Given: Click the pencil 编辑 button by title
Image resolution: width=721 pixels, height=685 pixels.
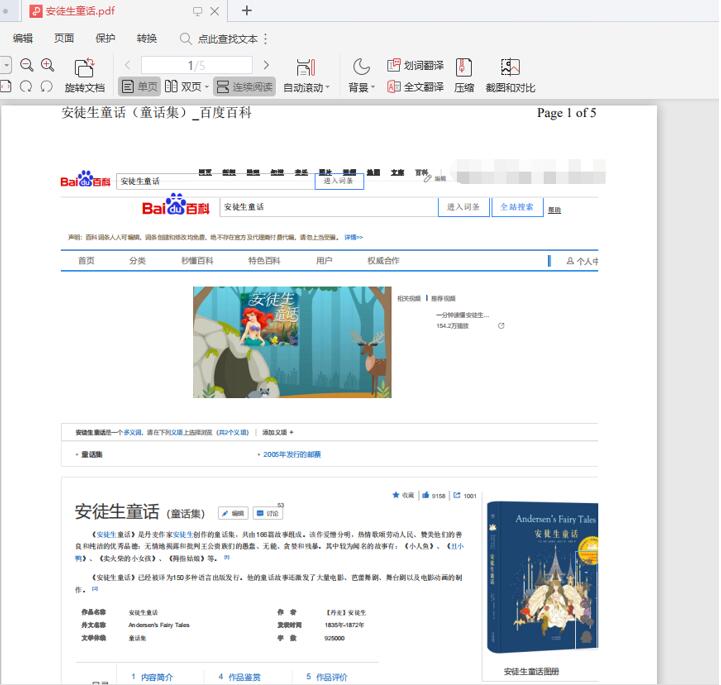Looking at the screenshot, I should pyautogui.click(x=233, y=513).
